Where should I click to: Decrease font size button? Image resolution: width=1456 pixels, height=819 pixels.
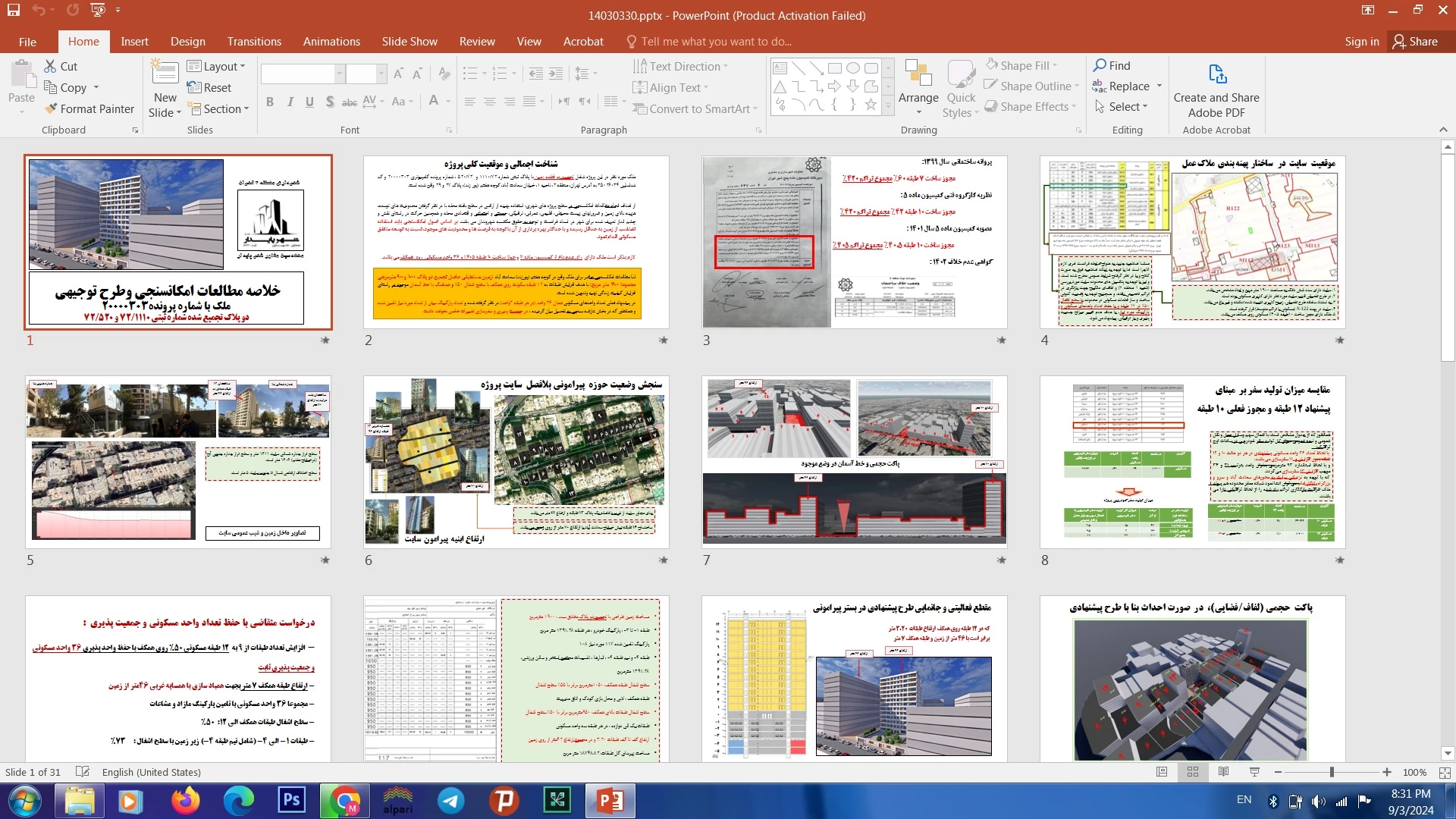pos(417,74)
